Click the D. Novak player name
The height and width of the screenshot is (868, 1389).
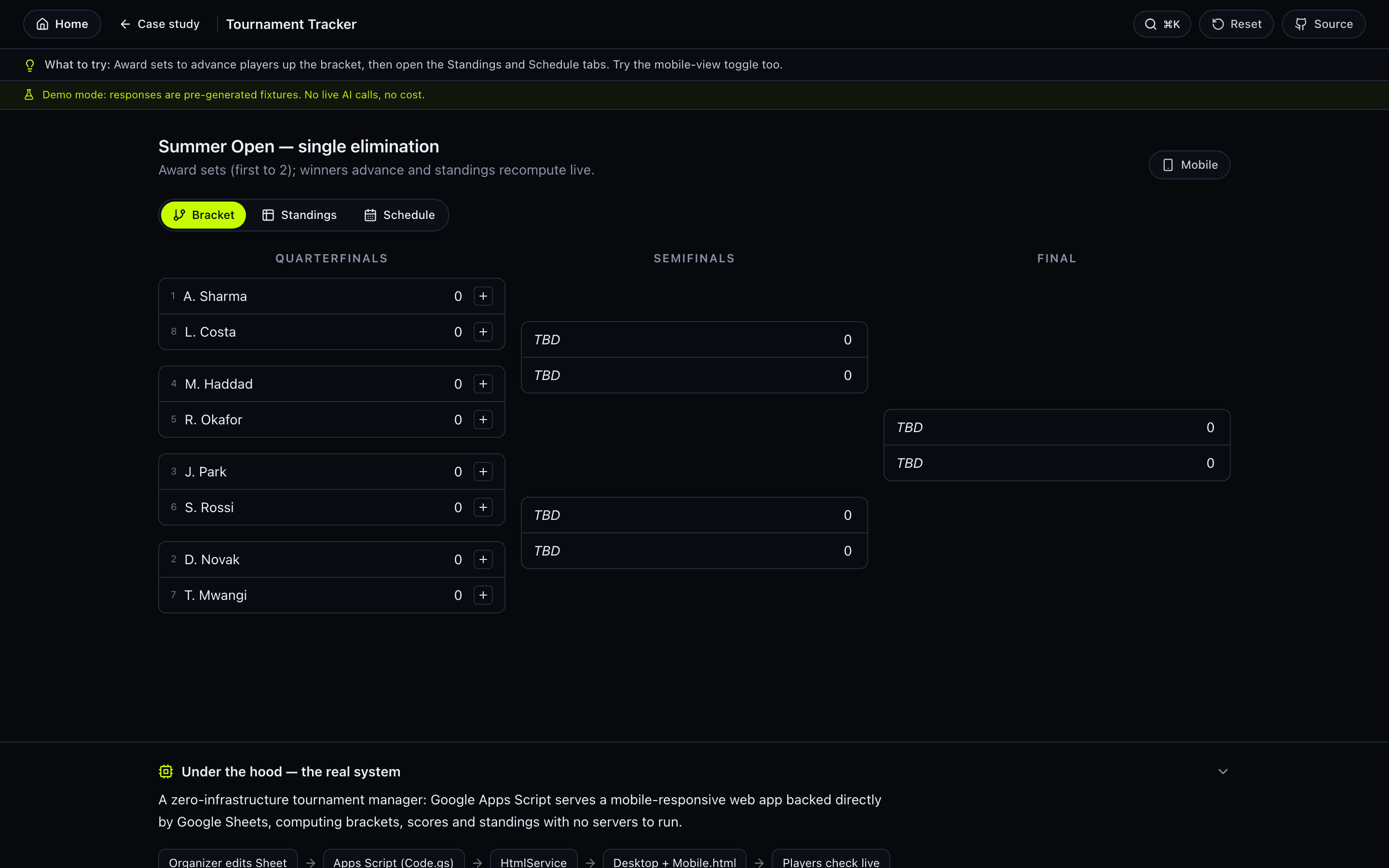pyautogui.click(x=212, y=560)
